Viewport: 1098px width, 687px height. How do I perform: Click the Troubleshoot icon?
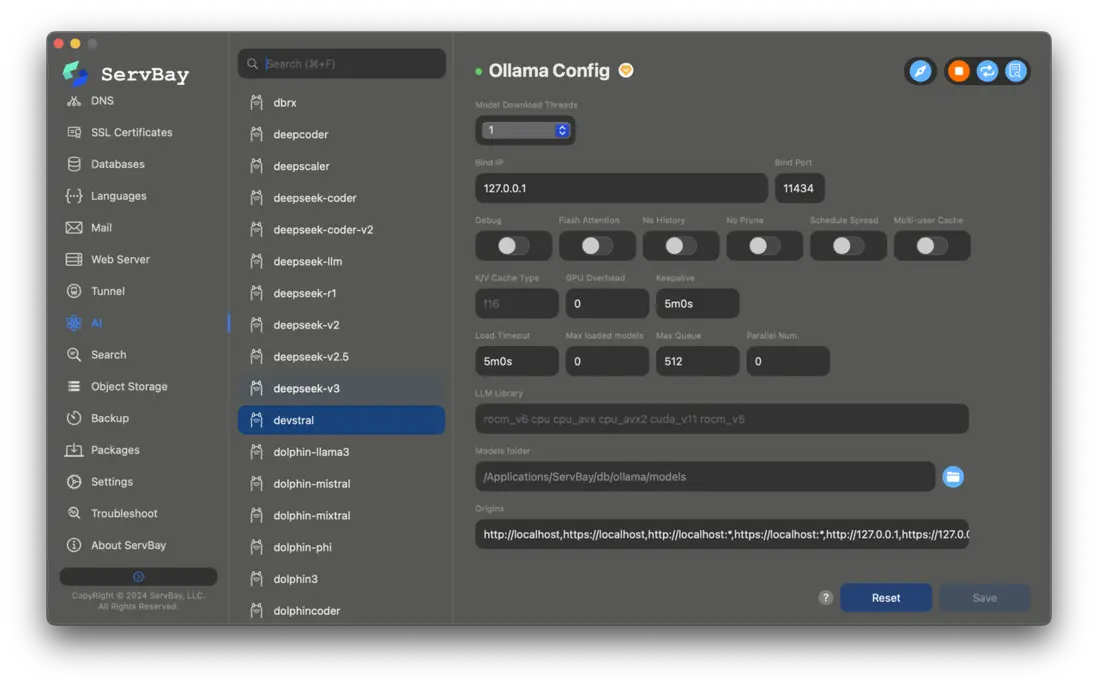click(74, 513)
